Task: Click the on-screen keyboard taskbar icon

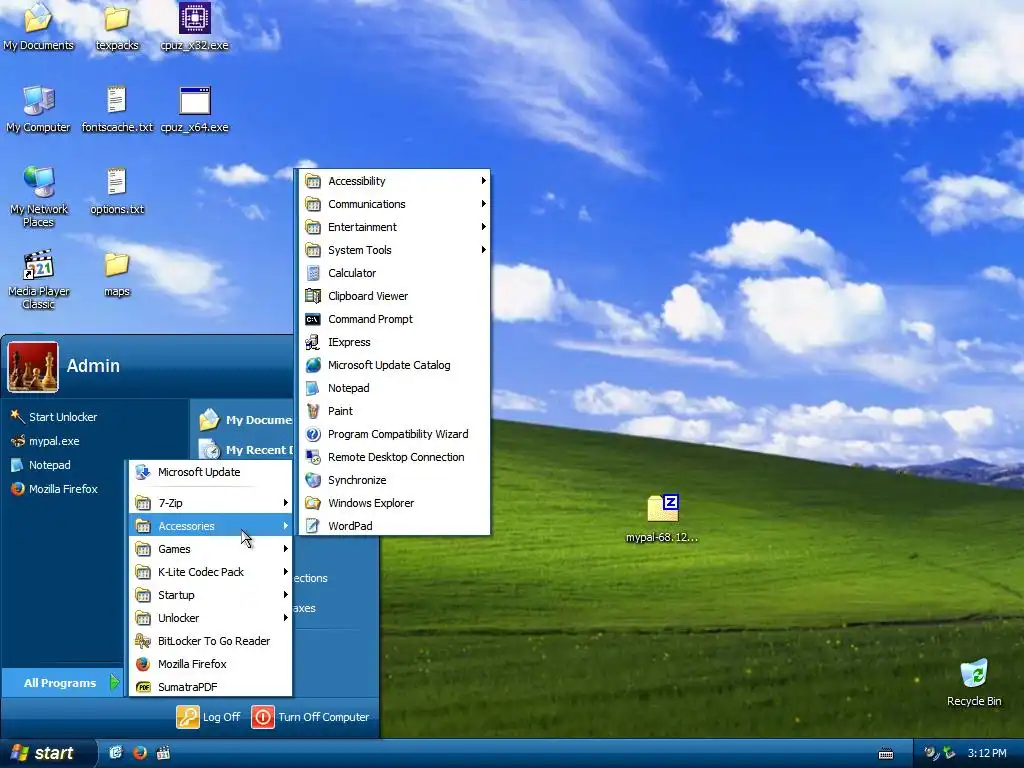Action: pyautogui.click(x=886, y=754)
